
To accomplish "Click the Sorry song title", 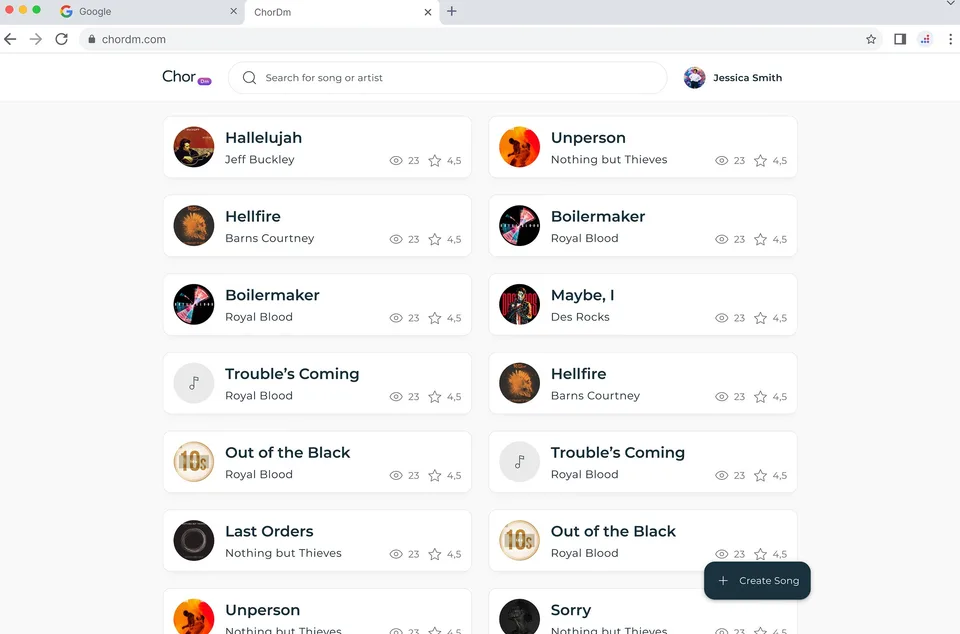I will (x=571, y=610).
